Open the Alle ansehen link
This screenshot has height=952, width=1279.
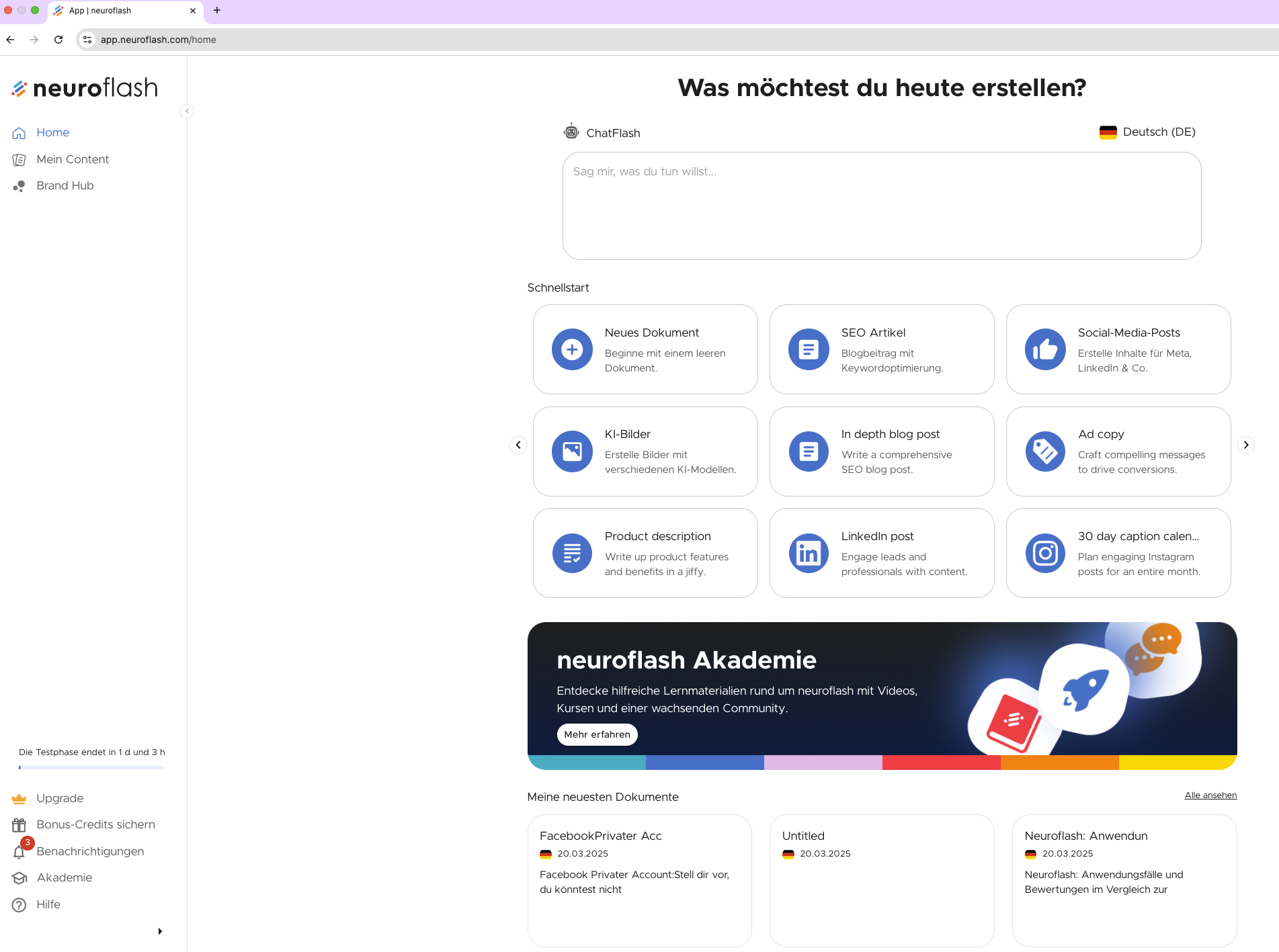click(1210, 795)
